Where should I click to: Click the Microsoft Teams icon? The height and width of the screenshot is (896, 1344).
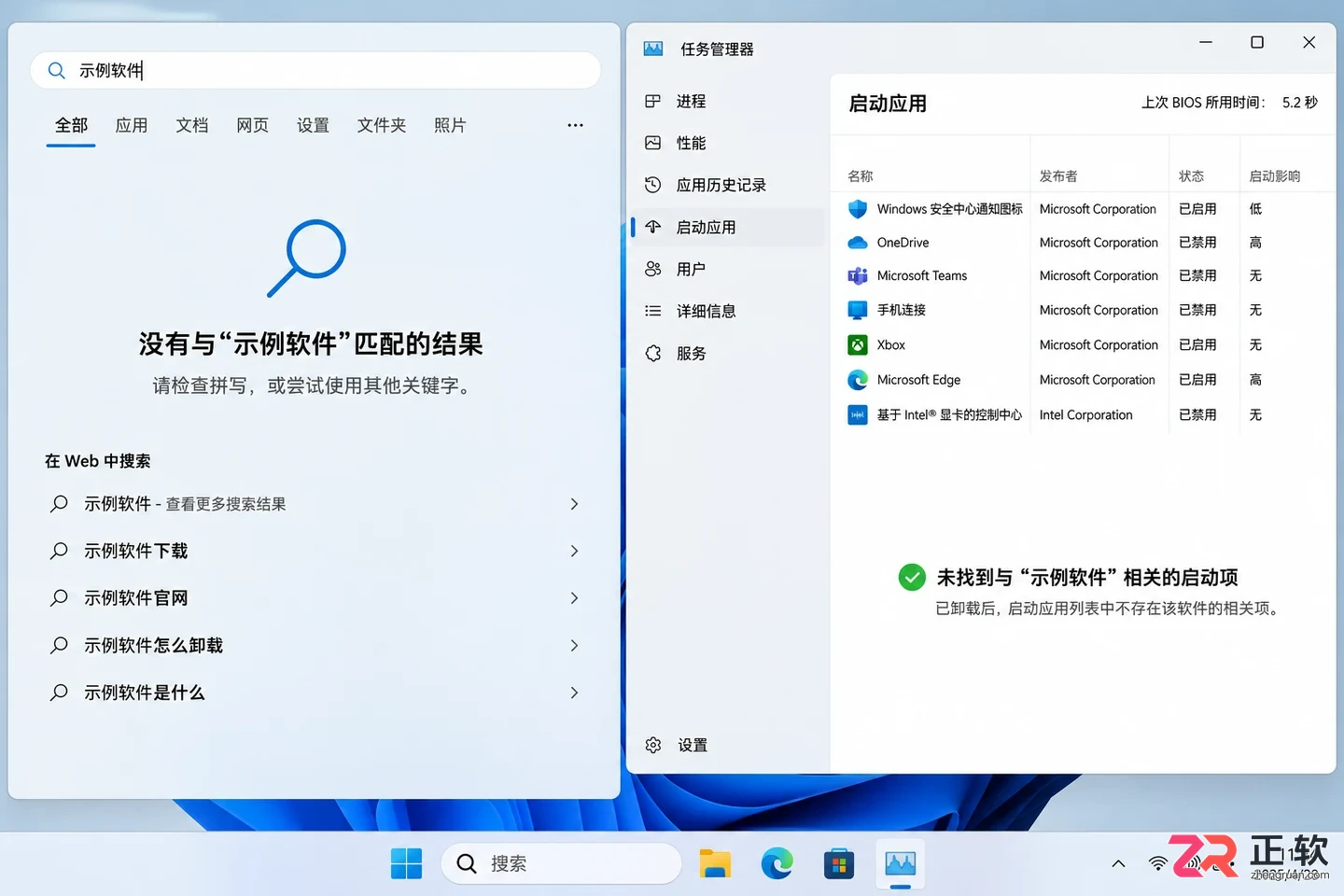[857, 275]
